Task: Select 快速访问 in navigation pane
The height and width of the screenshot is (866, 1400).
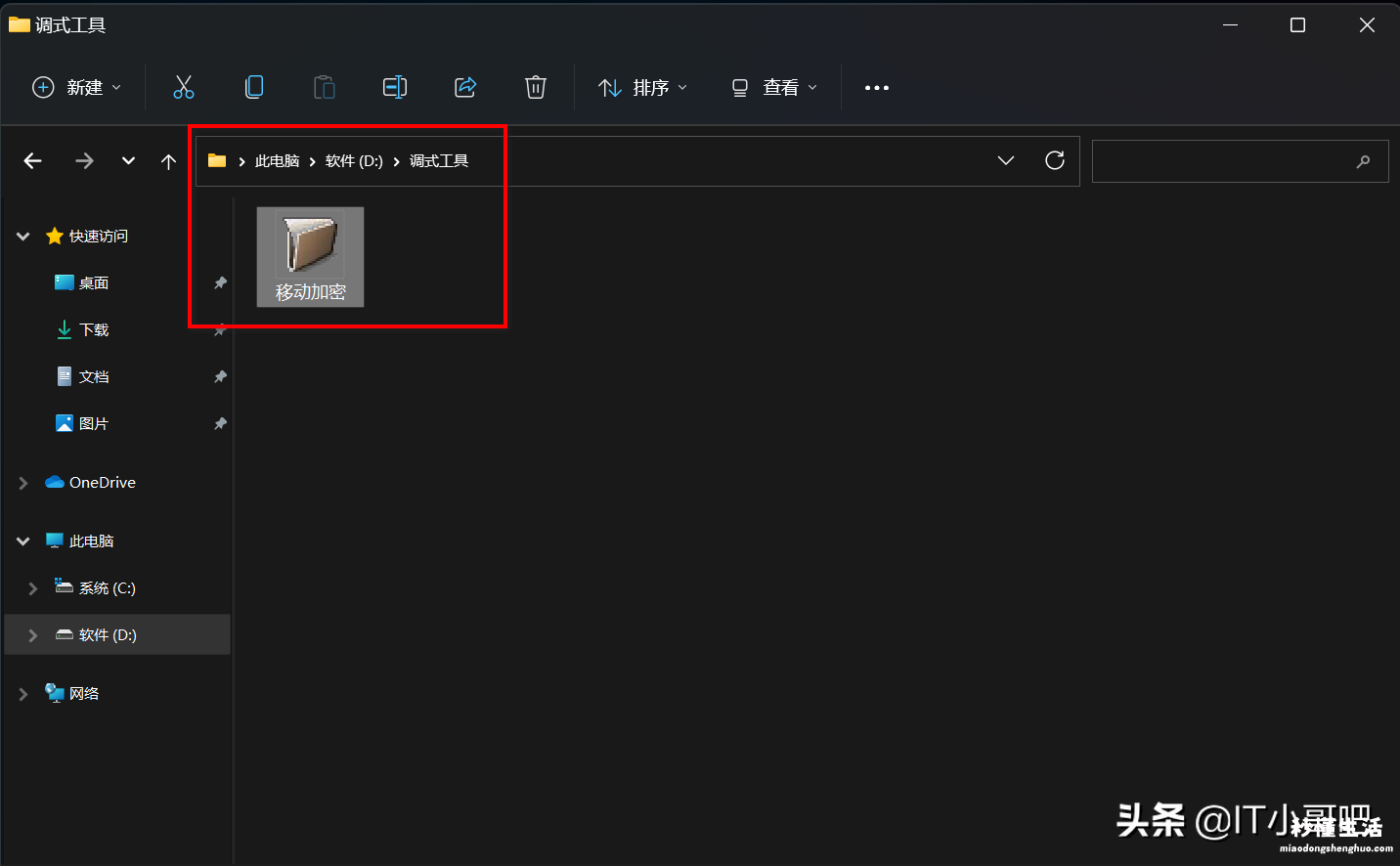Action: (x=99, y=237)
